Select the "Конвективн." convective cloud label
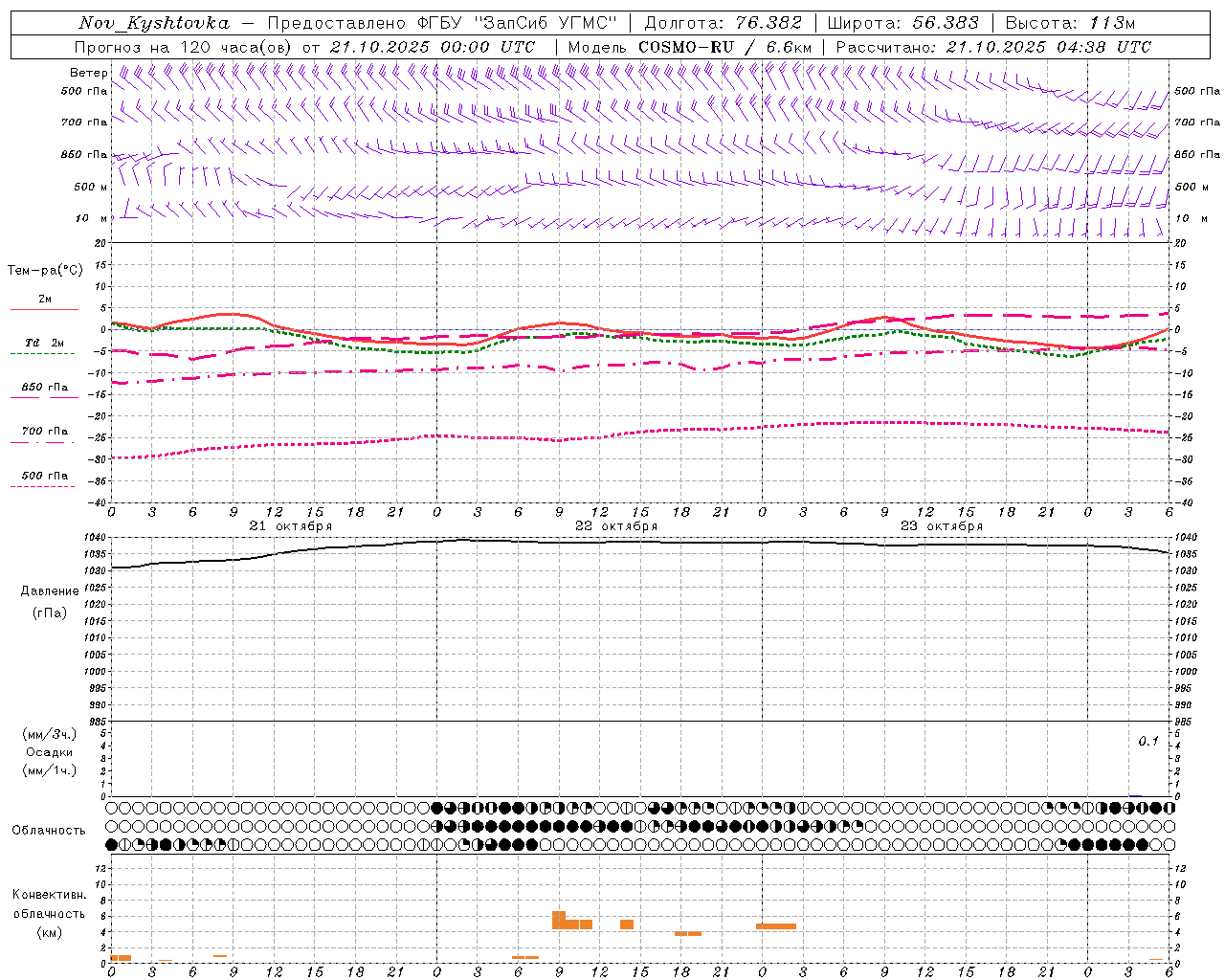This screenshot has width=1225, height=980. 50,895
